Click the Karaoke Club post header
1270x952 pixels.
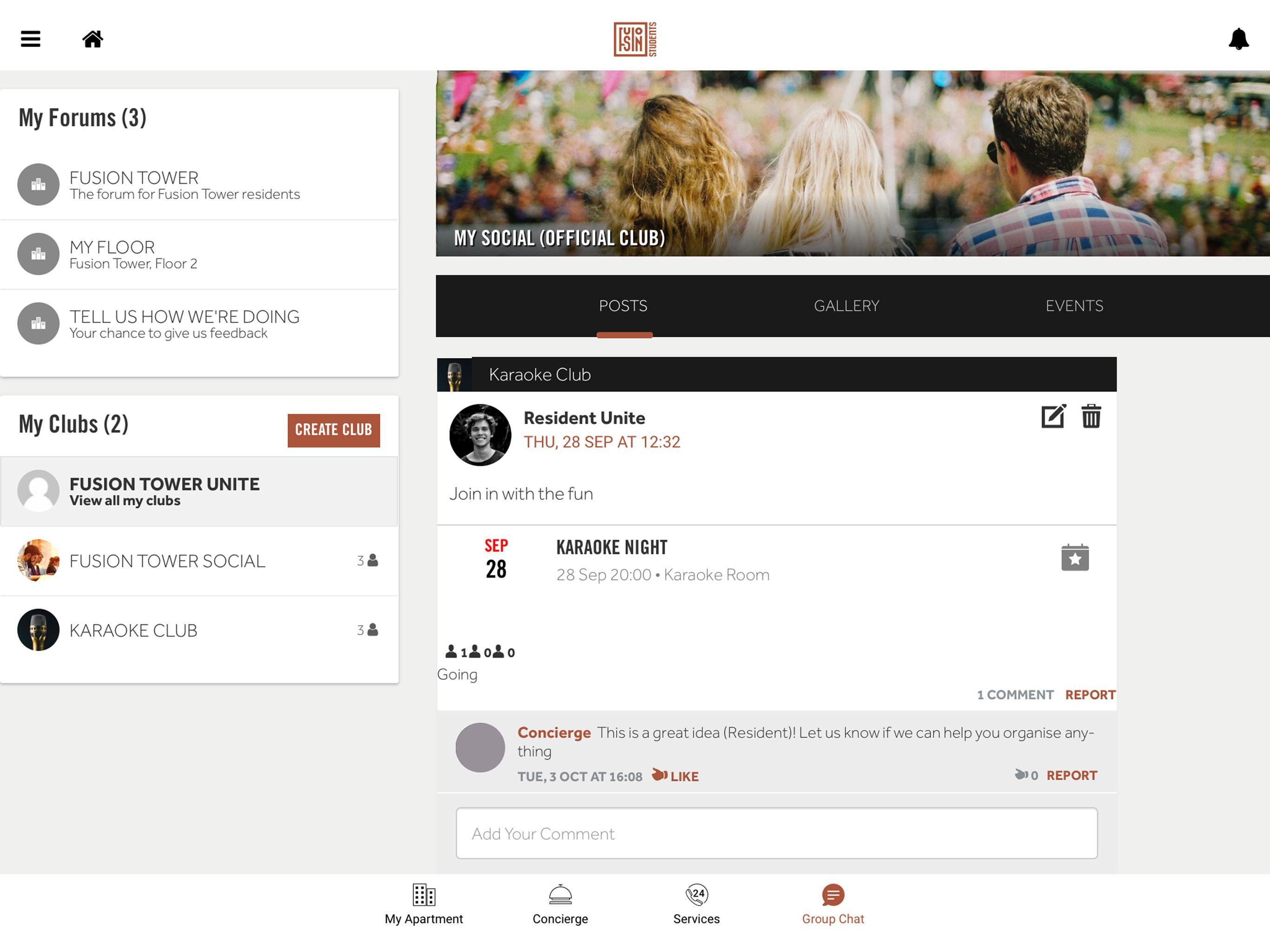click(776, 375)
